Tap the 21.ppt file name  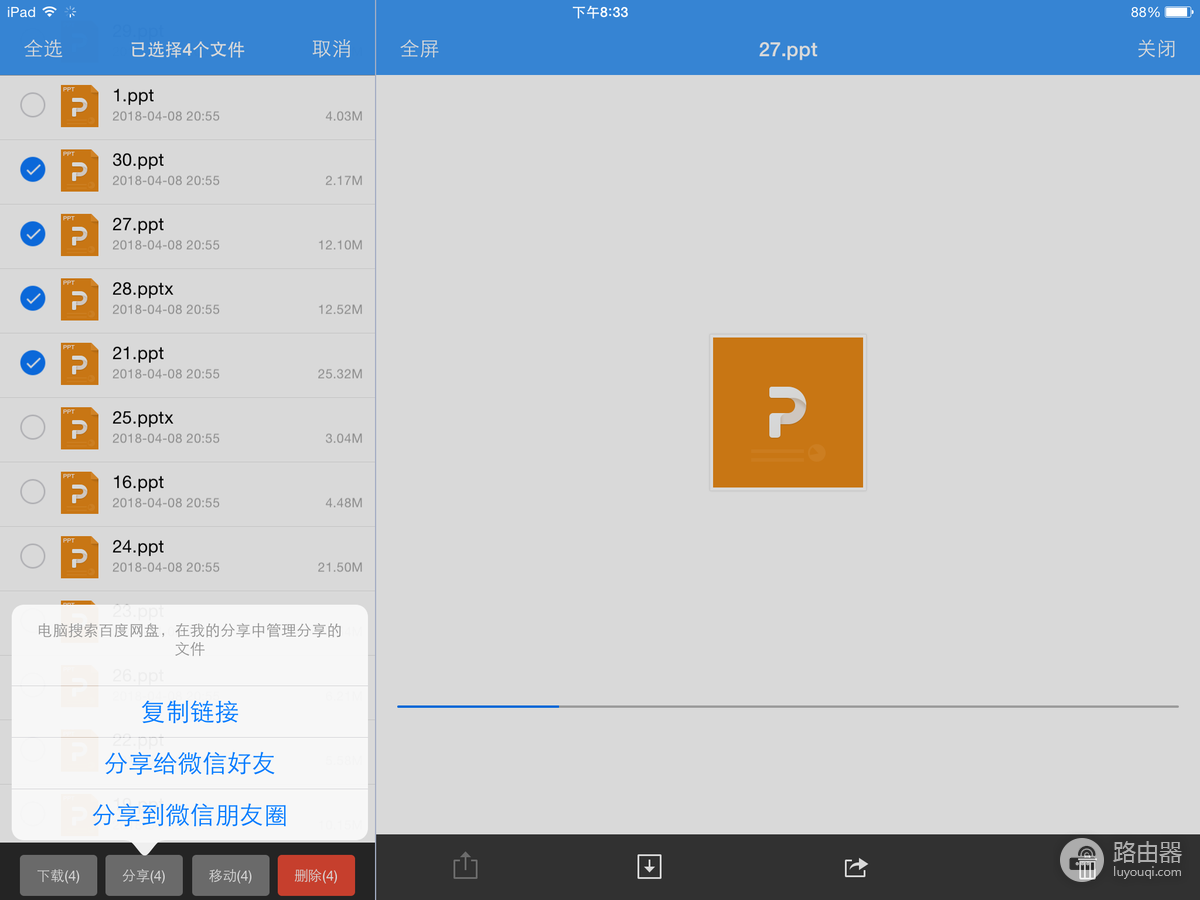138,353
